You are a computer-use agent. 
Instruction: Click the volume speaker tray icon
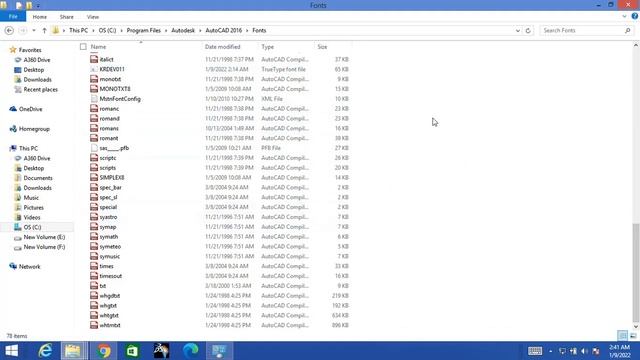[584, 351]
